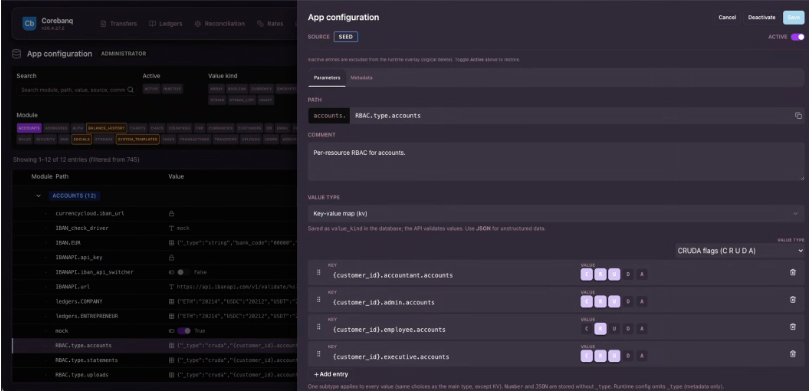The width and height of the screenshot is (810, 392).
Task: Toggle the R flag for employee.accounts
Action: [x=600, y=329]
